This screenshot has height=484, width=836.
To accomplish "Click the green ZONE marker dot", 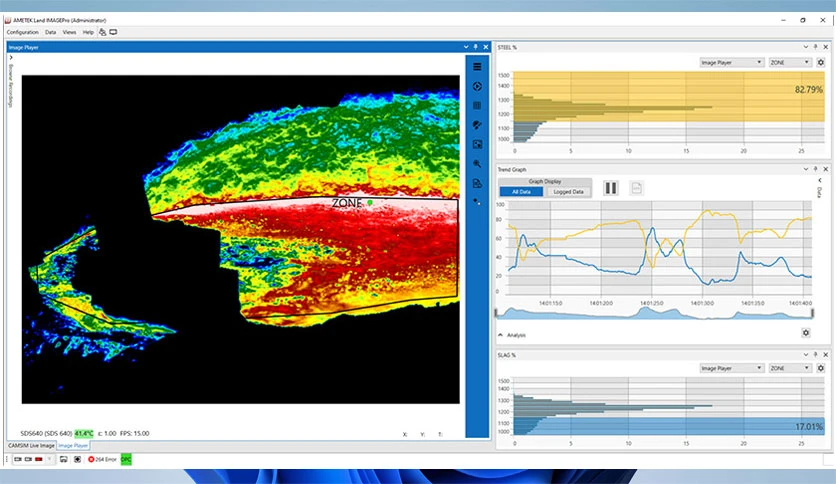I will tap(369, 203).
